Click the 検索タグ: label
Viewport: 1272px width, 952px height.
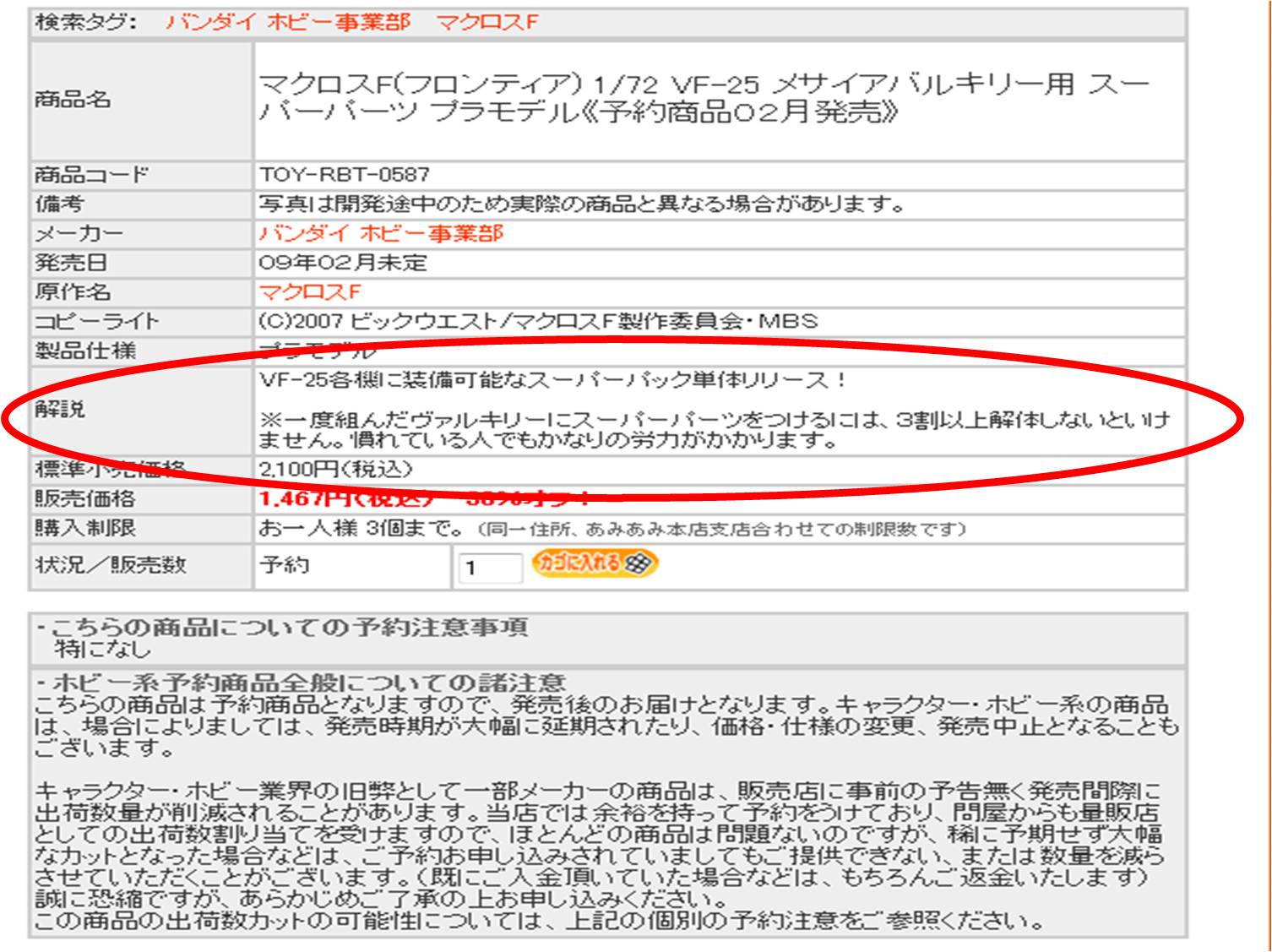[85, 22]
